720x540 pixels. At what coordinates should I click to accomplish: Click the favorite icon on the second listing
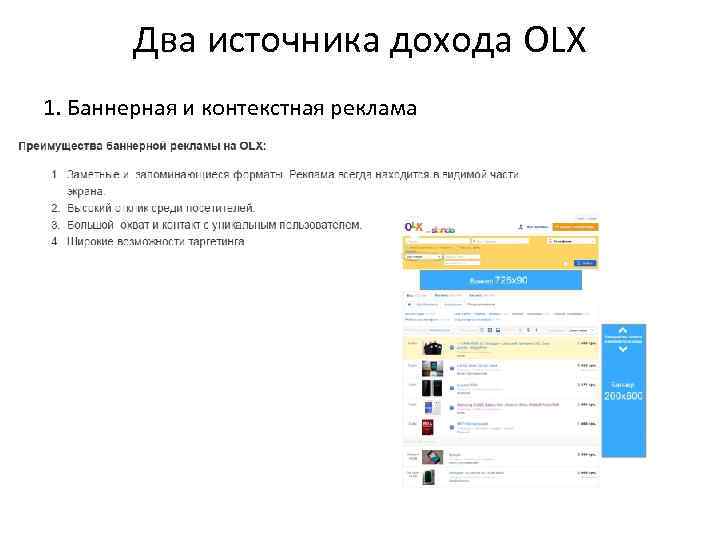(x=452, y=368)
